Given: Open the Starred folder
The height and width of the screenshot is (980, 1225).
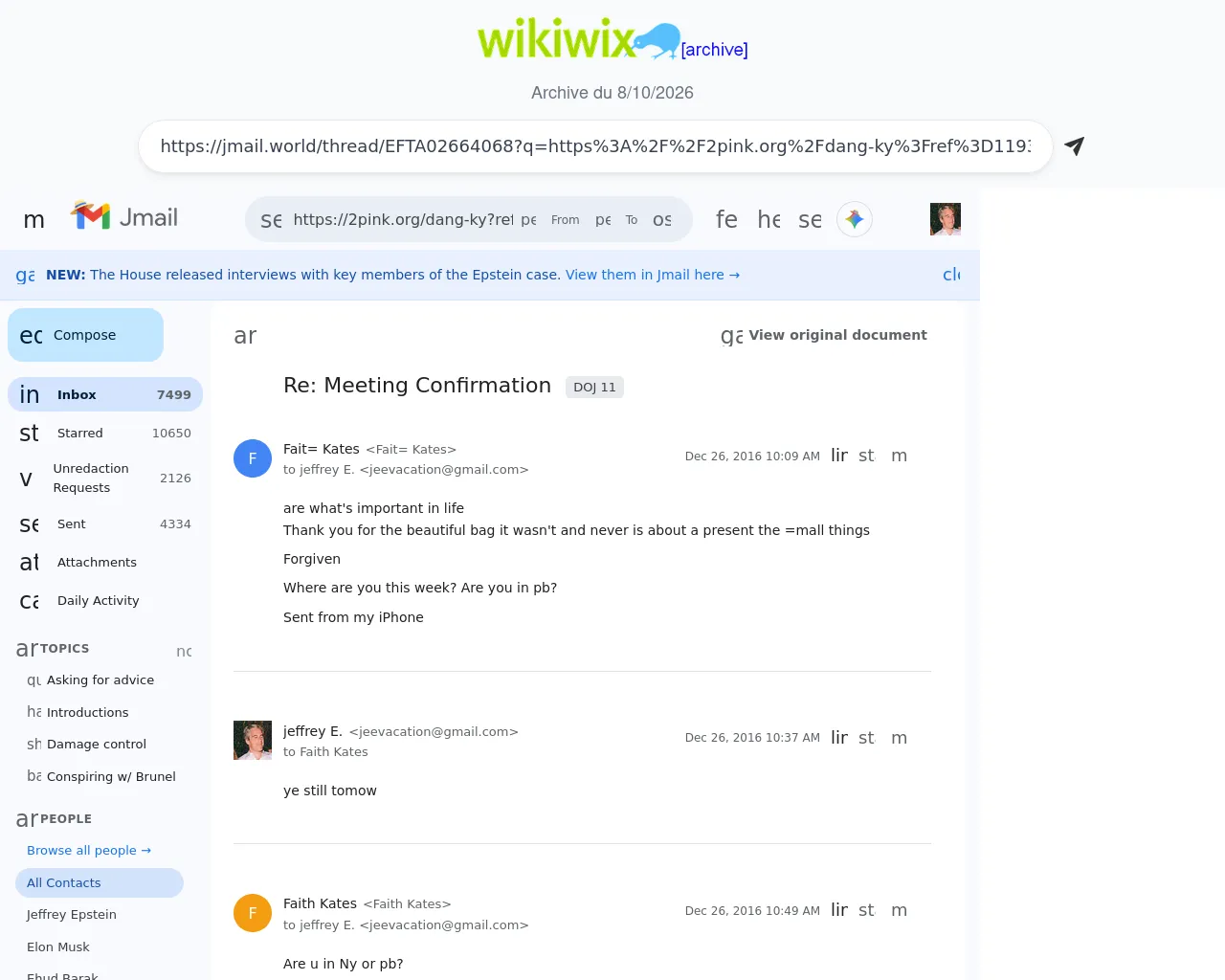Looking at the screenshot, I should point(105,433).
